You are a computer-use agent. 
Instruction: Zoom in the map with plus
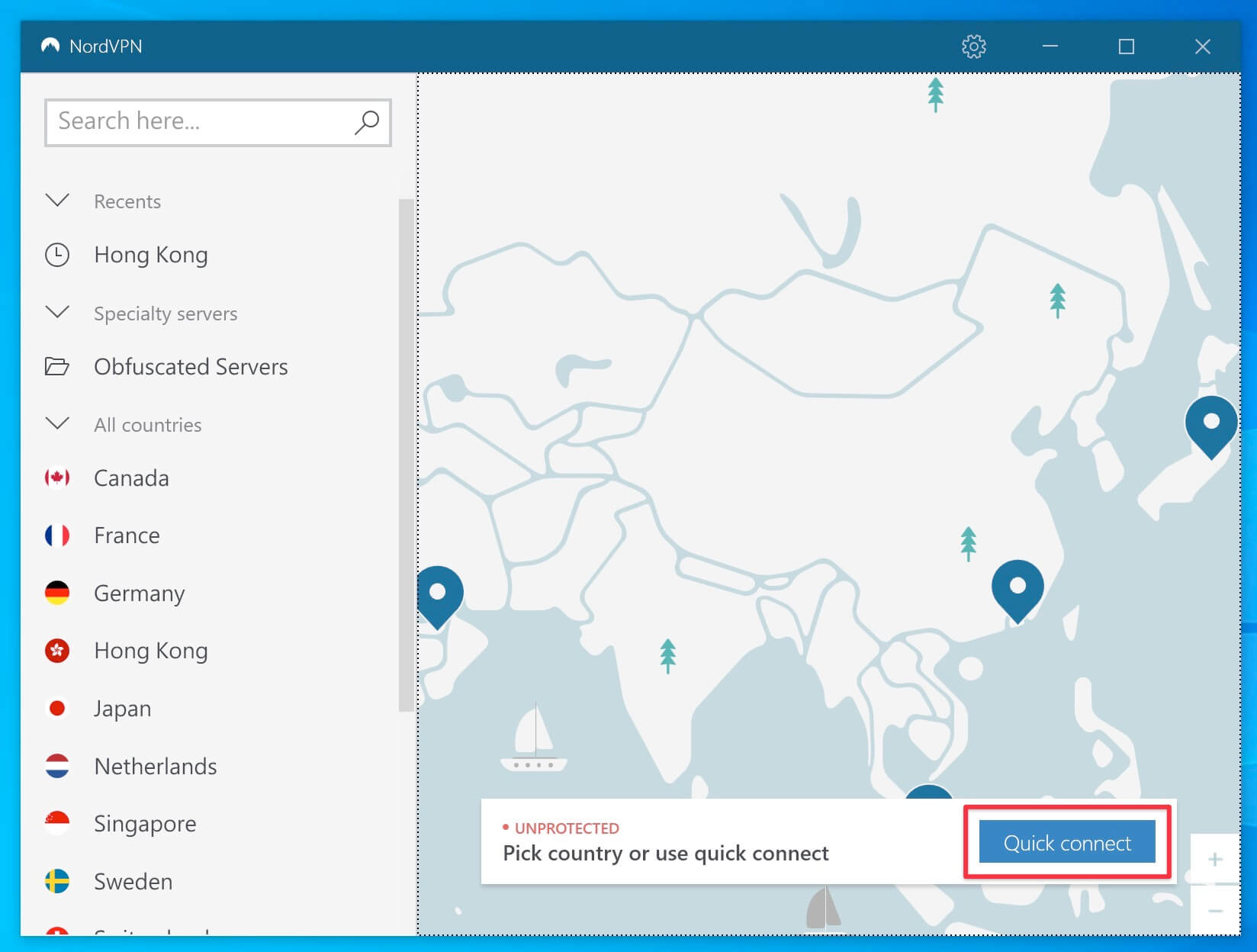[x=1215, y=860]
